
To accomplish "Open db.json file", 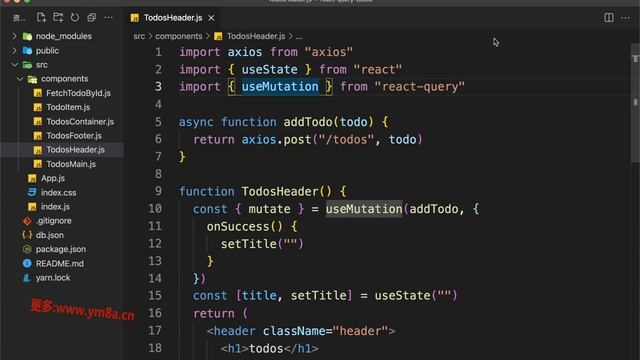I will (49, 235).
